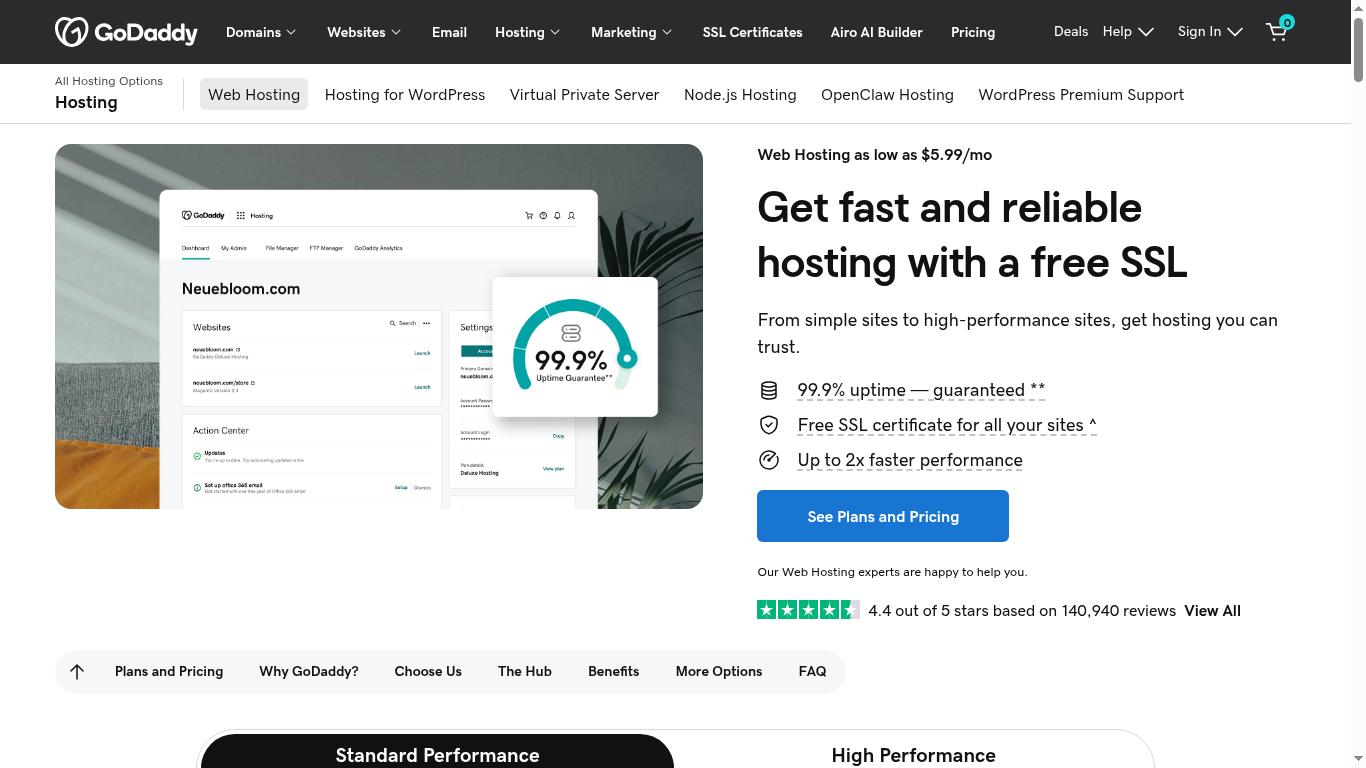Viewport: 1366px width, 768px height.
Task: Open SSL Certificates menu item
Action: pos(752,32)
